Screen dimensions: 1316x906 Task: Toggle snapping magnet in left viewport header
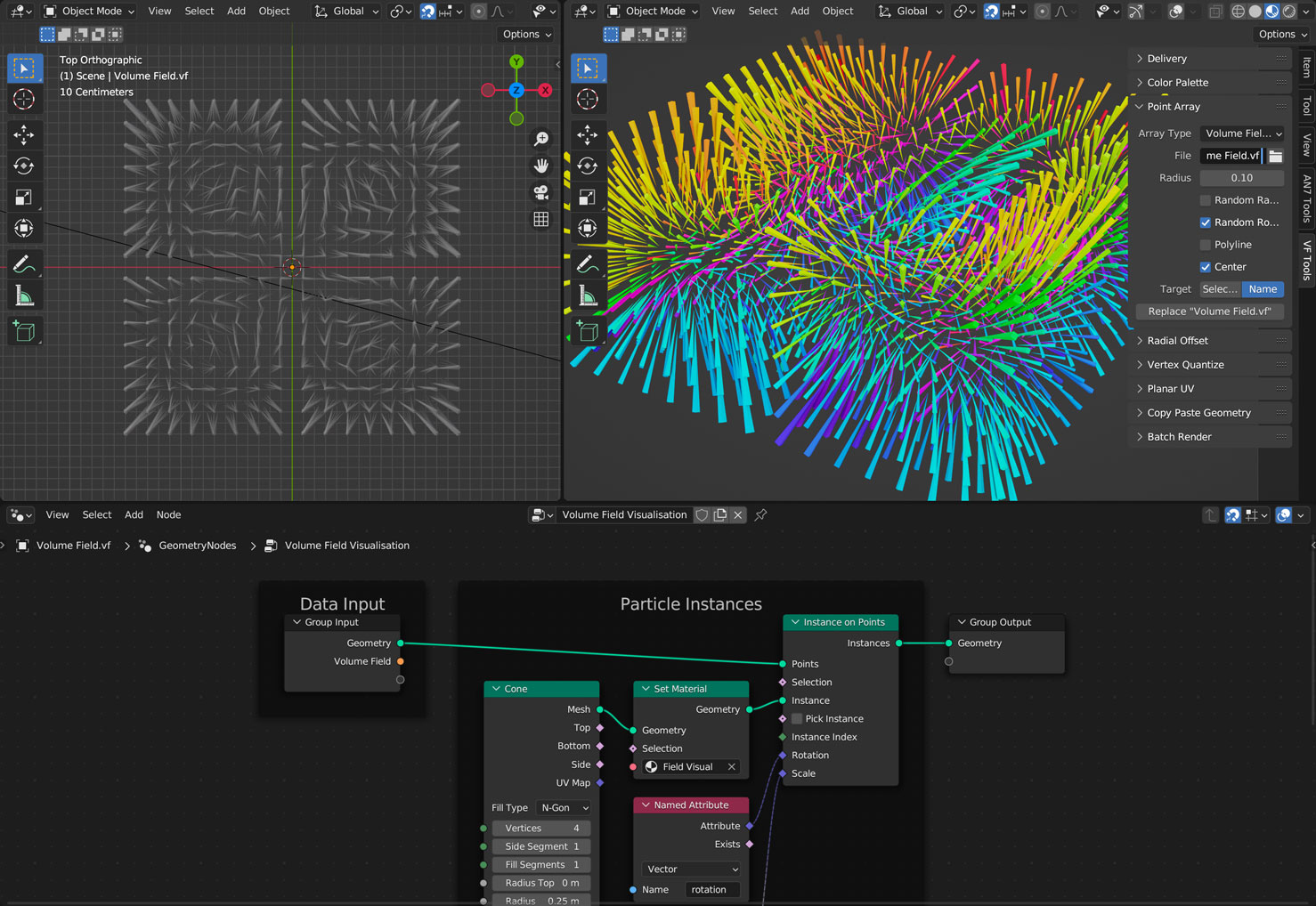tap(428, 12)
